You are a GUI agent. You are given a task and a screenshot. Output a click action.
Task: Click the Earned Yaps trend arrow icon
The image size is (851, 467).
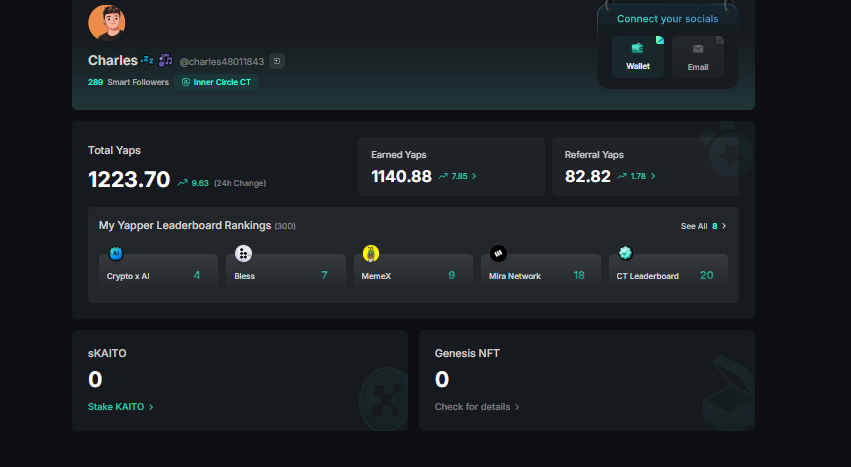click(443, 176)
